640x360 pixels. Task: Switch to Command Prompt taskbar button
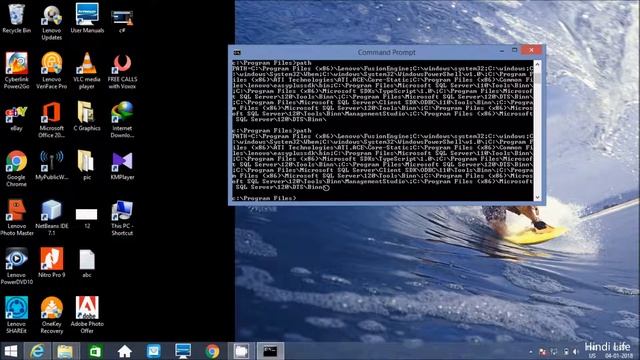(270, 351)
